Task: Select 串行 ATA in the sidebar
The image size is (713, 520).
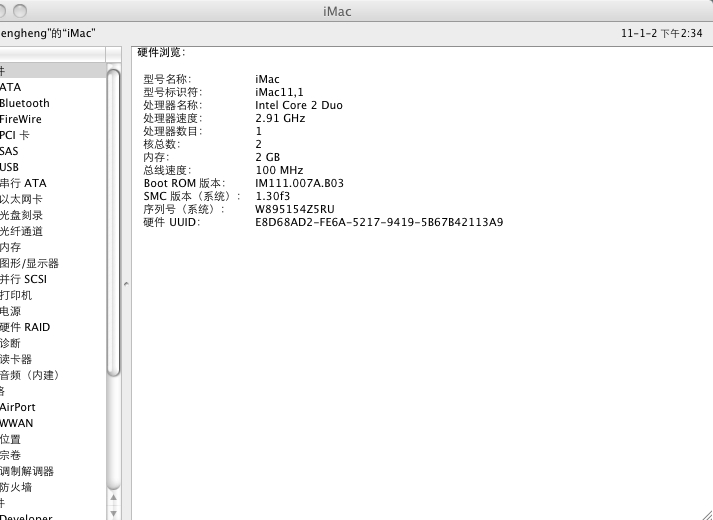Action: 23,183
